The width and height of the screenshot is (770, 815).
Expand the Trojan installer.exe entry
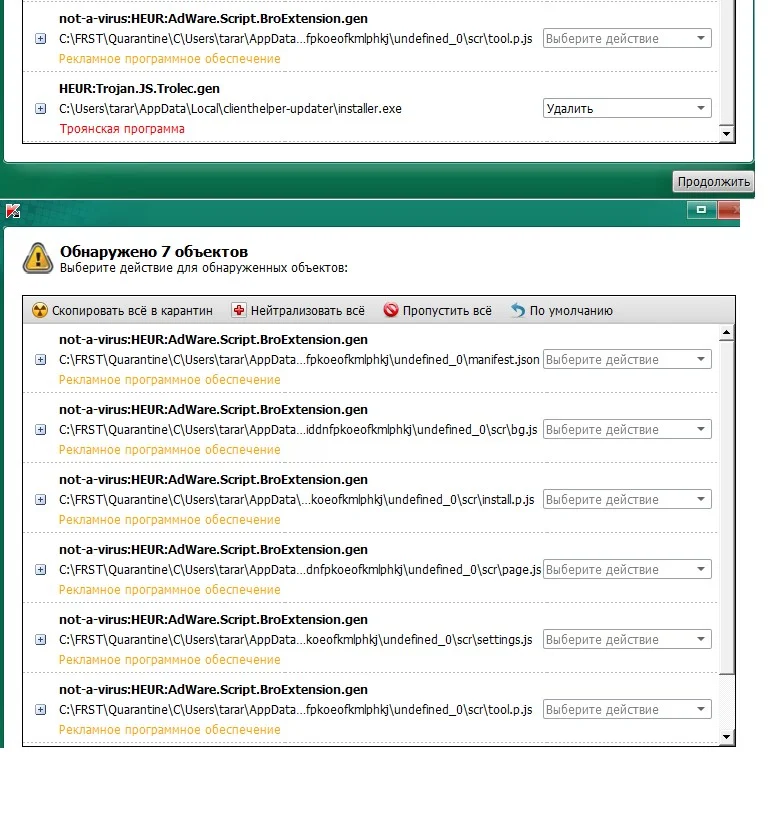pos(40,109)
